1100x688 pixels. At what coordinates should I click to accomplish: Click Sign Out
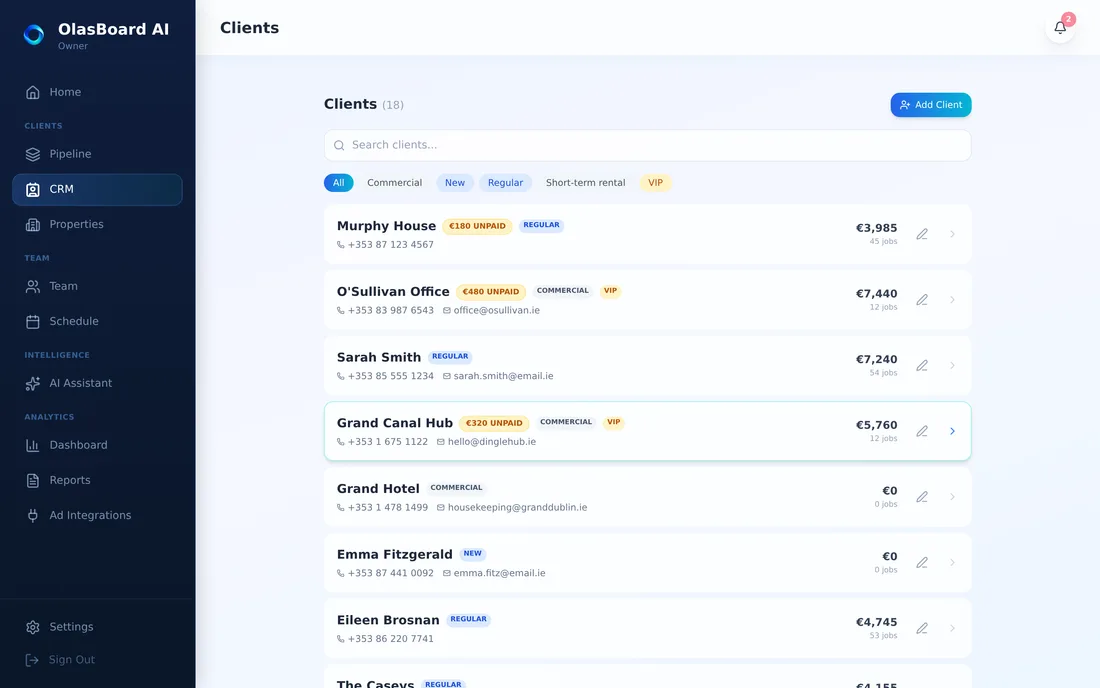(98, 659)
